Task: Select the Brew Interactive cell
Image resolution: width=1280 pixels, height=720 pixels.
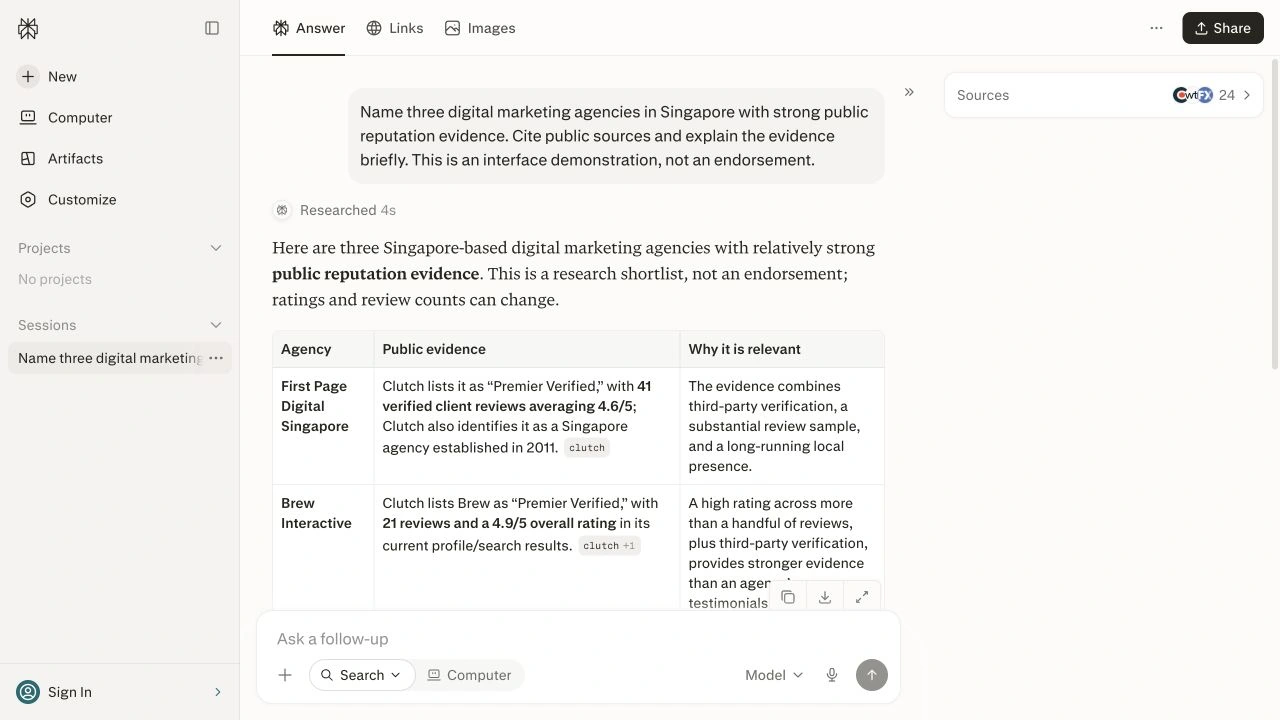Action: 323,547
